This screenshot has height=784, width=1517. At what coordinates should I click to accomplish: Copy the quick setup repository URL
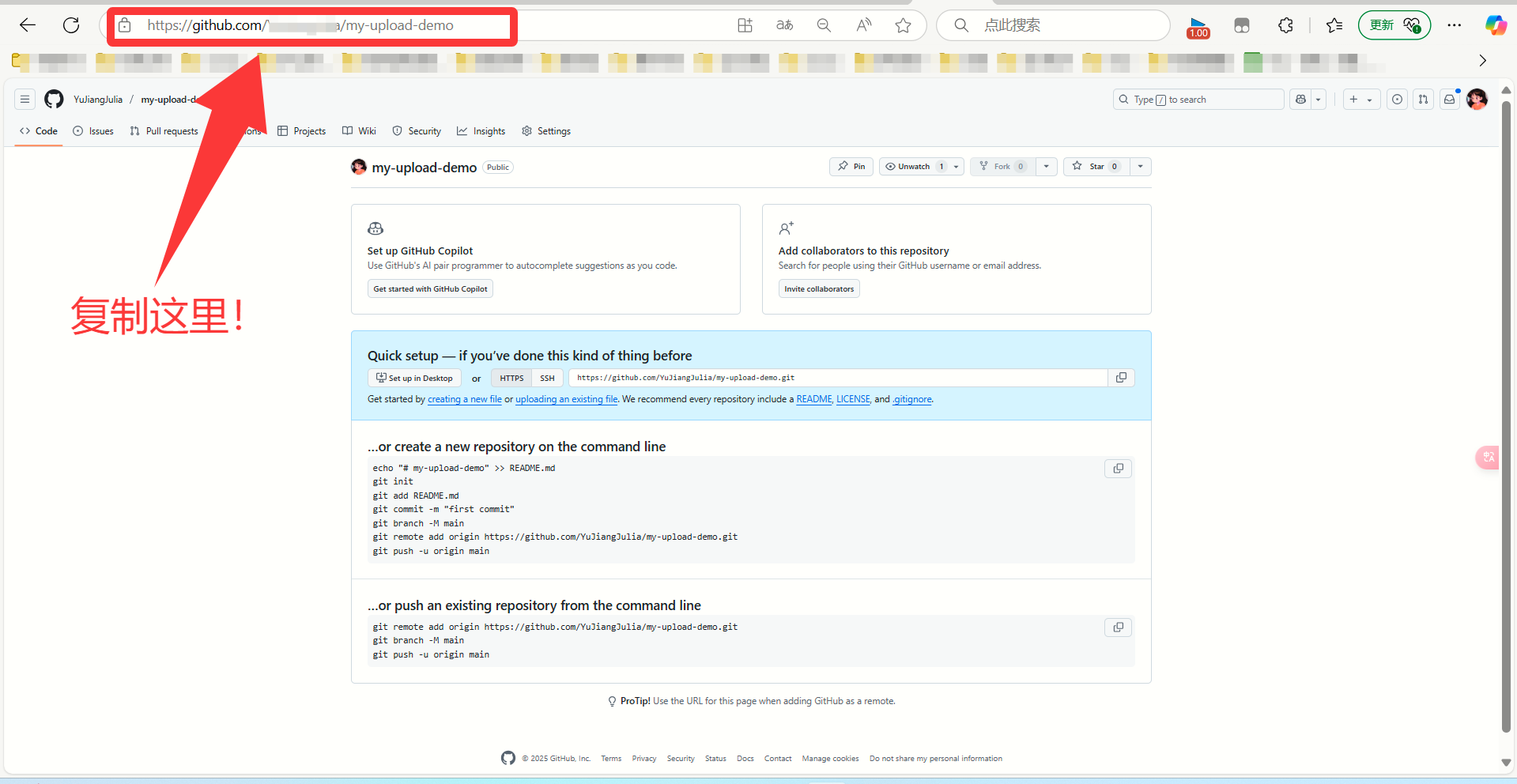[1121, 378]
